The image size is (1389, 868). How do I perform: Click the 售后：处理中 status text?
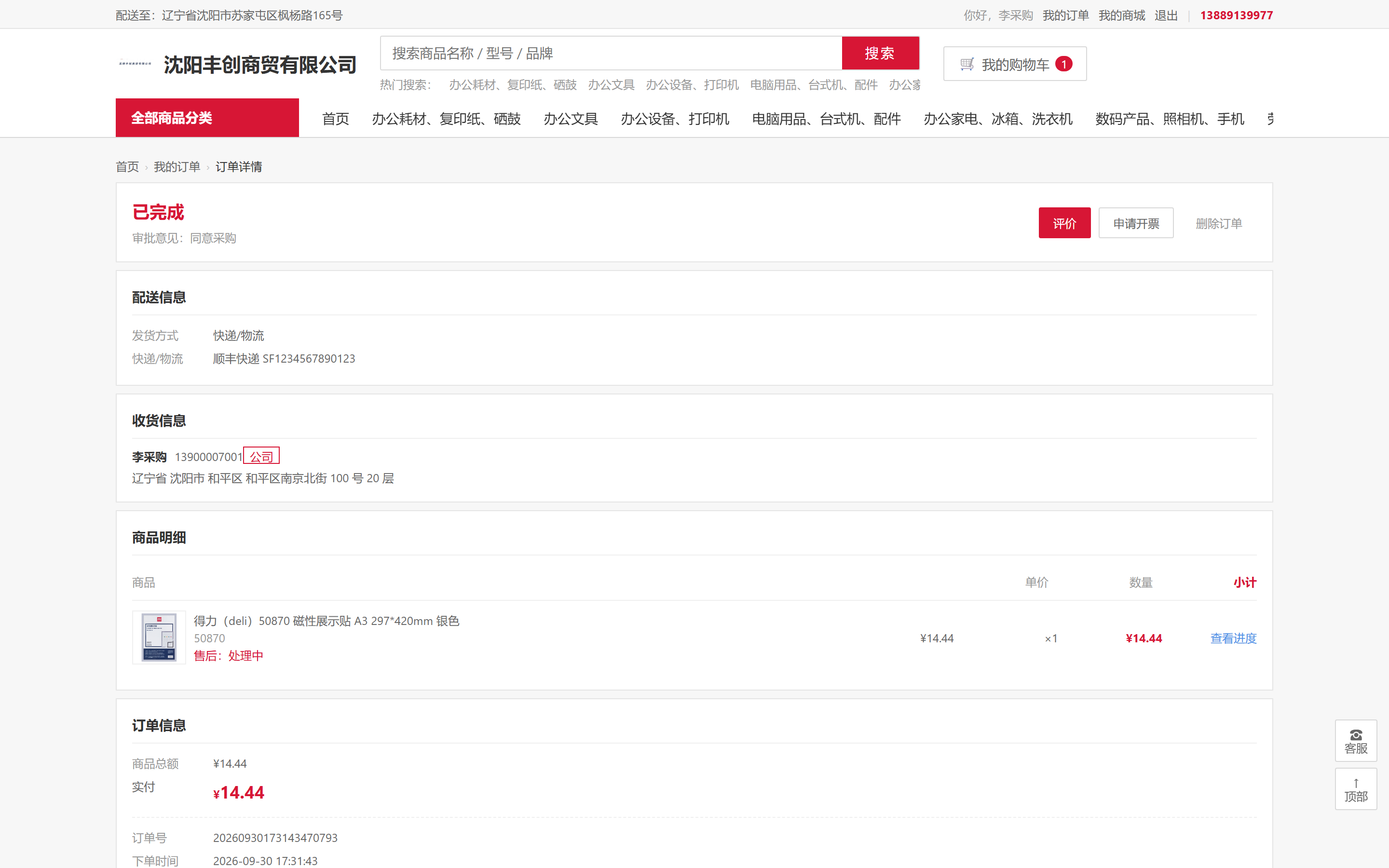229,656
